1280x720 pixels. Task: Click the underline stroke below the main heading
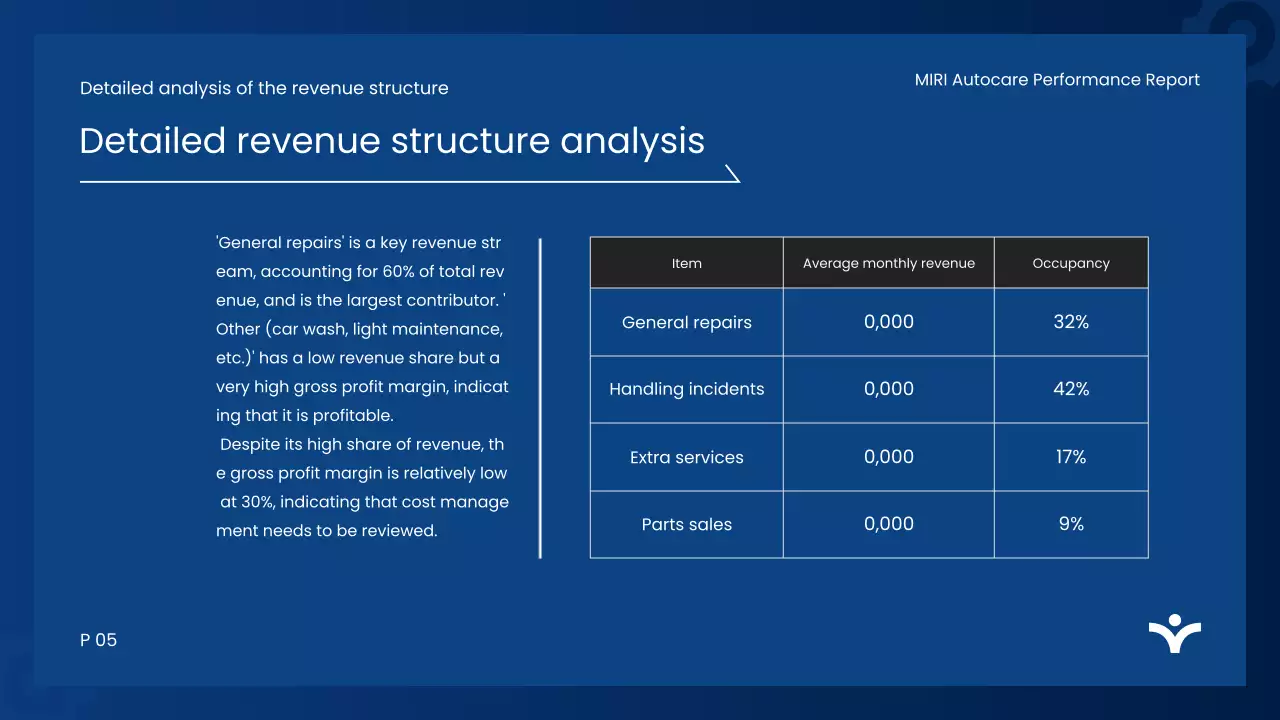coord(400,183)
